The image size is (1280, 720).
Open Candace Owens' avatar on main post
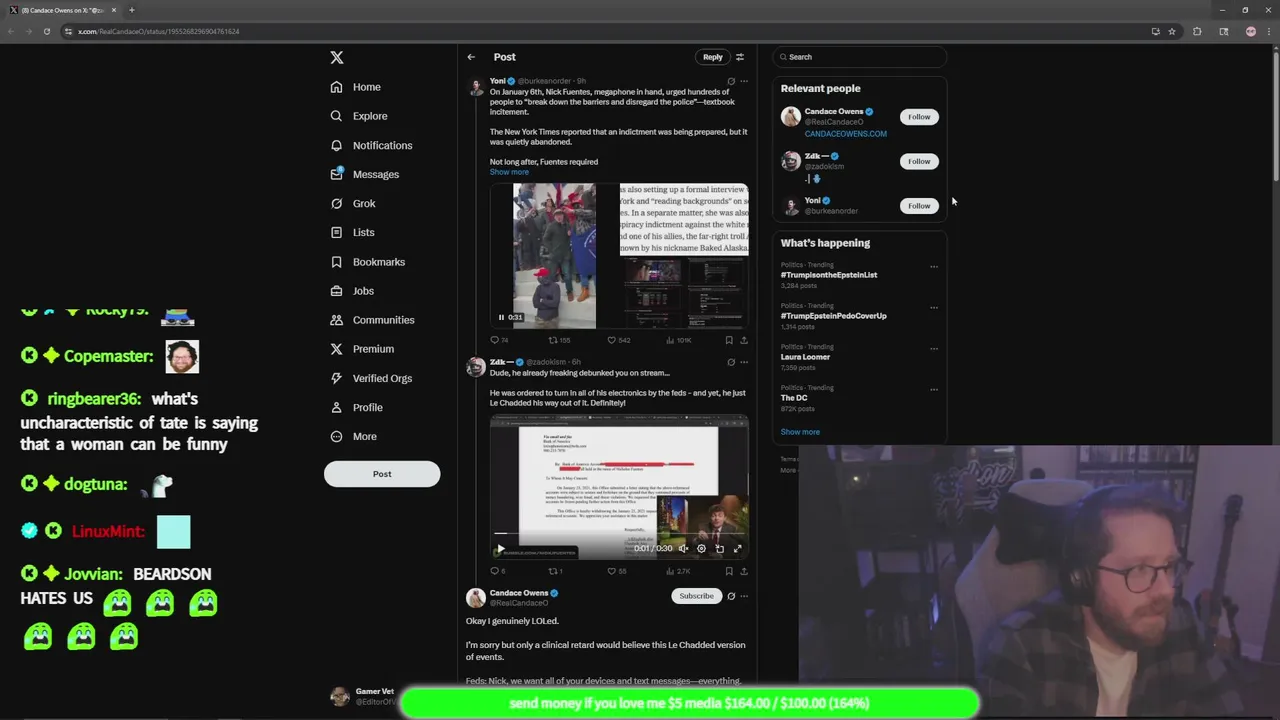tap(475, 598)
